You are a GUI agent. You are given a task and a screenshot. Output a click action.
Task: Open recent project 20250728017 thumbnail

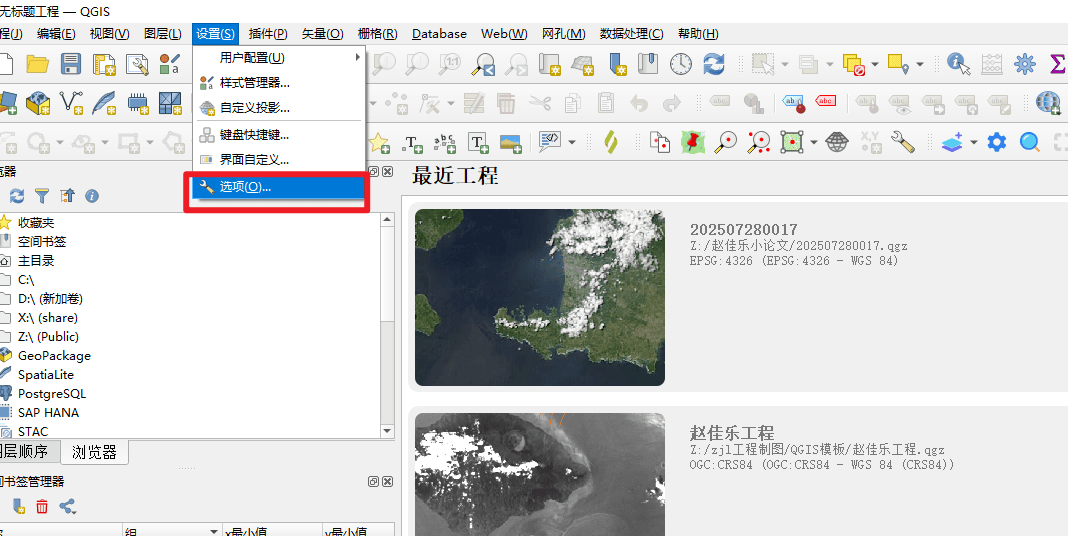[x=539, y=297]
